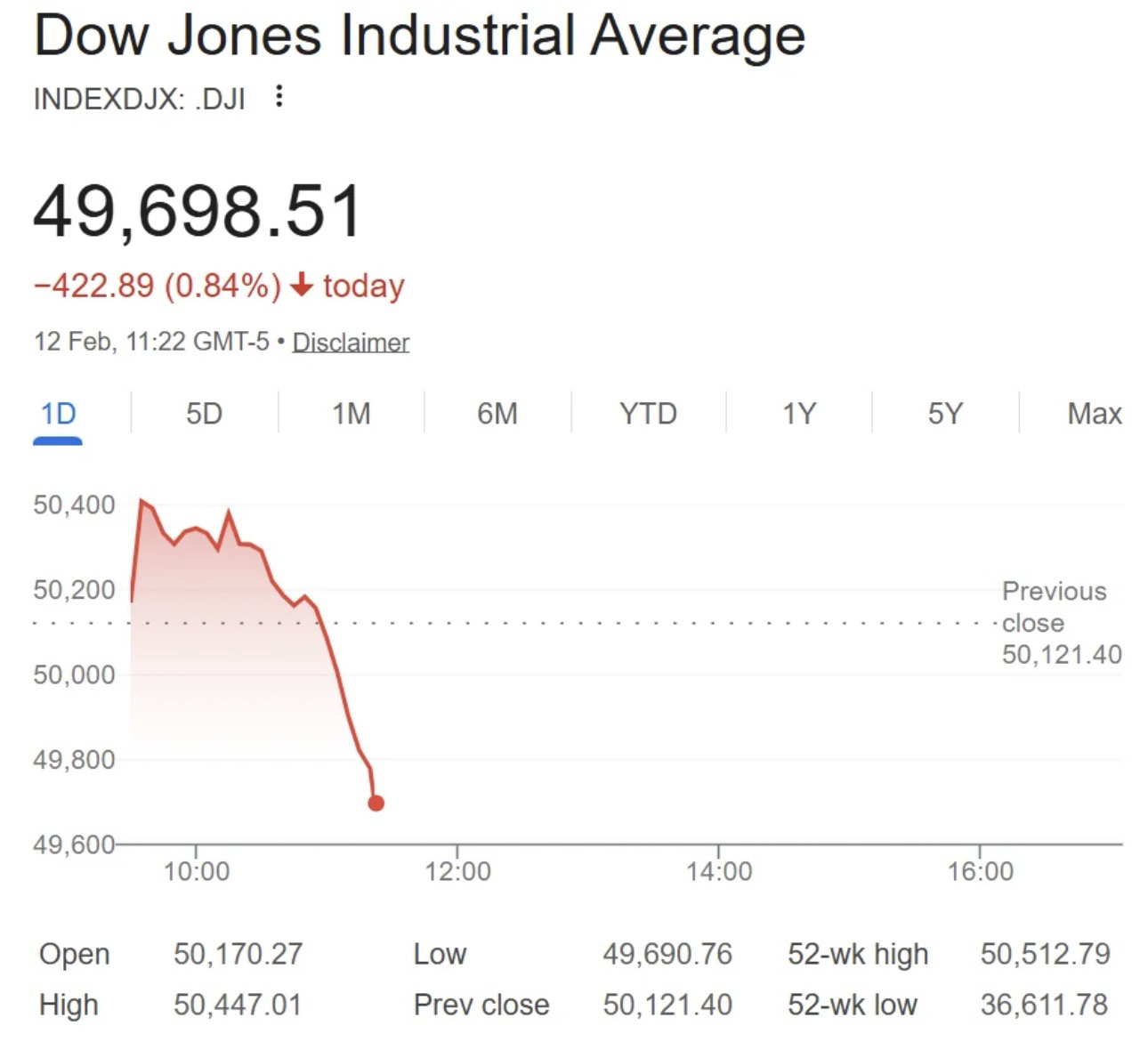Click the red down arrow beside today
The width and height of the screenshot is (1148, 1050).
tap(302, 285)
